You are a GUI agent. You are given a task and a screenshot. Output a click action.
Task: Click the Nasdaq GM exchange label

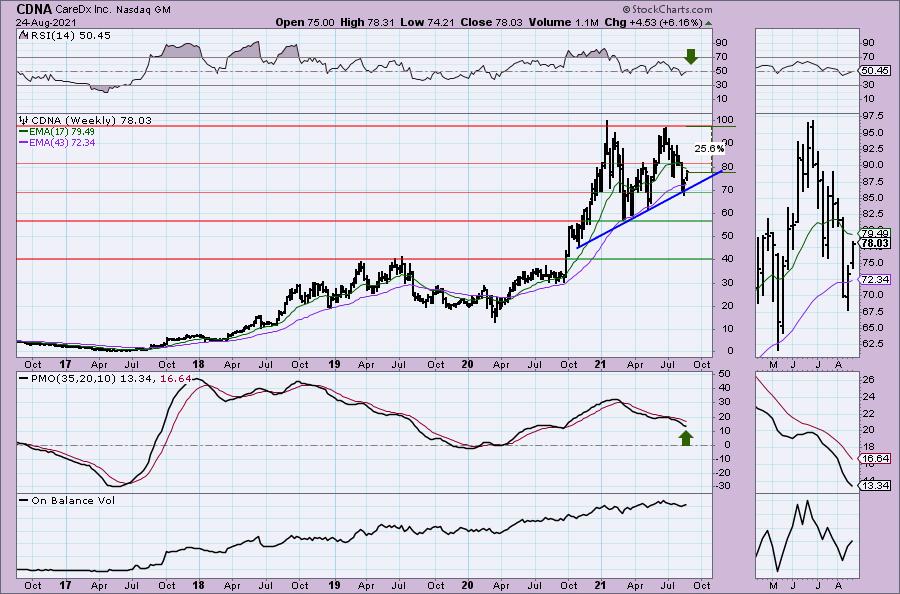141,10
